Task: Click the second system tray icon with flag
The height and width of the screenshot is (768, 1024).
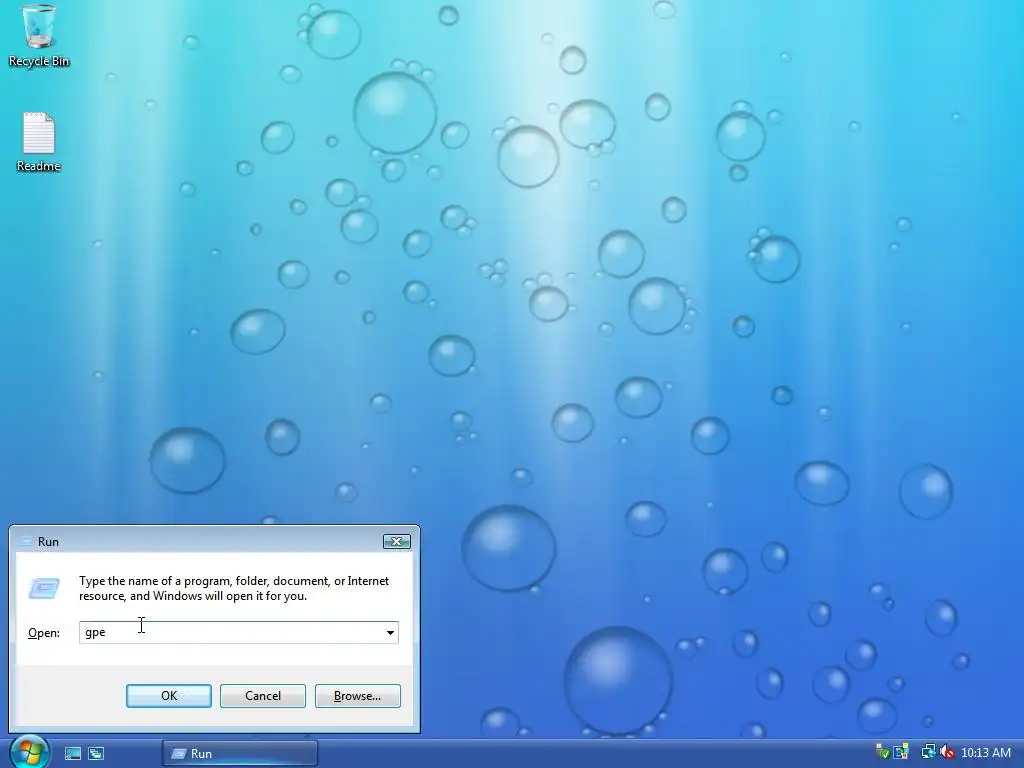Action: (x=901, y=752)
